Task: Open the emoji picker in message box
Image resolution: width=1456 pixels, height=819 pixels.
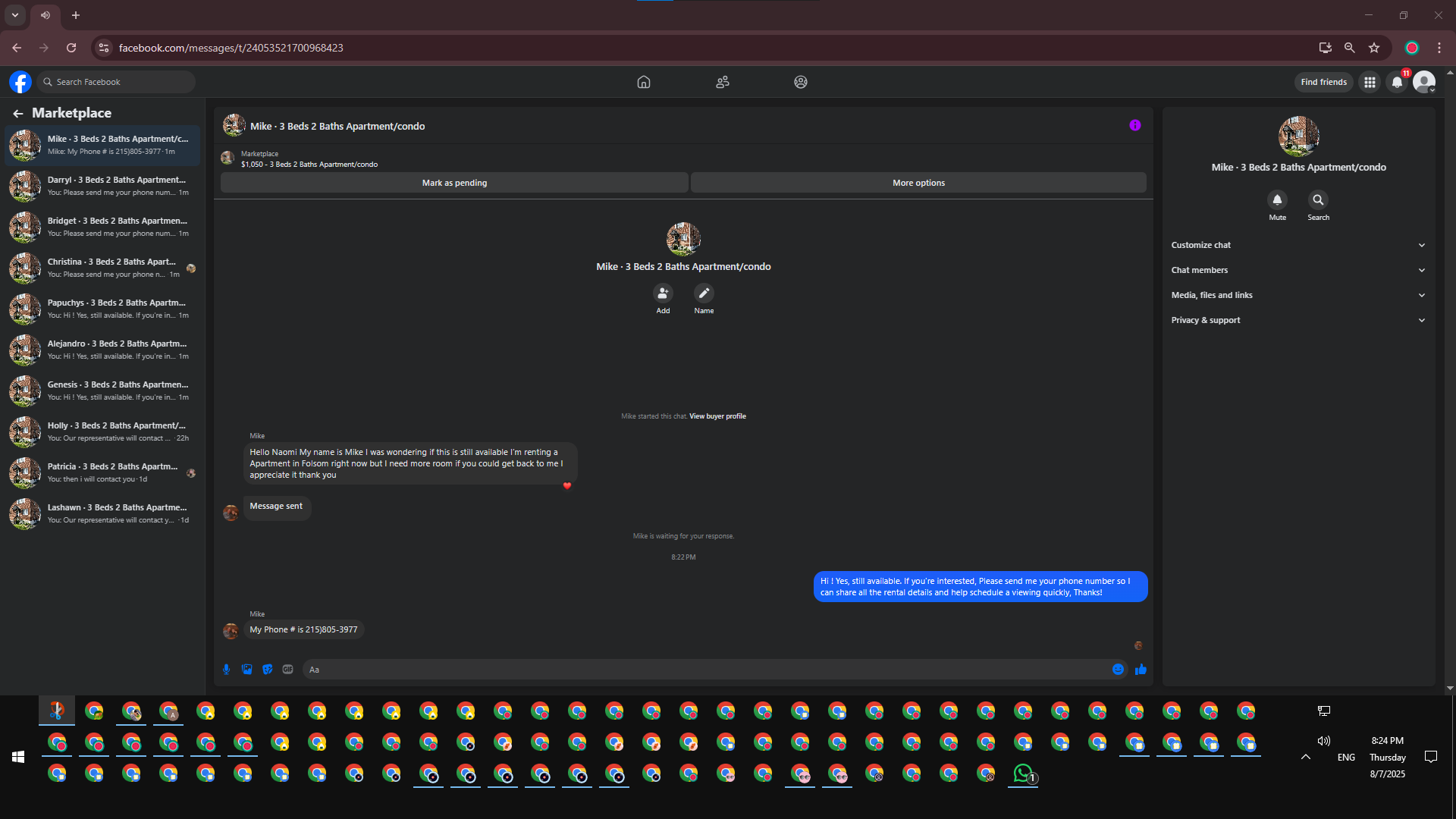Action: point(1118,670)
